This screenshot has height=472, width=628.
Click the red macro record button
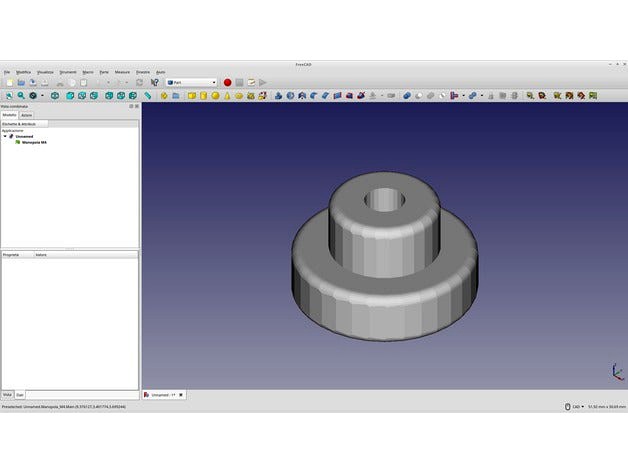pos(227,82)
